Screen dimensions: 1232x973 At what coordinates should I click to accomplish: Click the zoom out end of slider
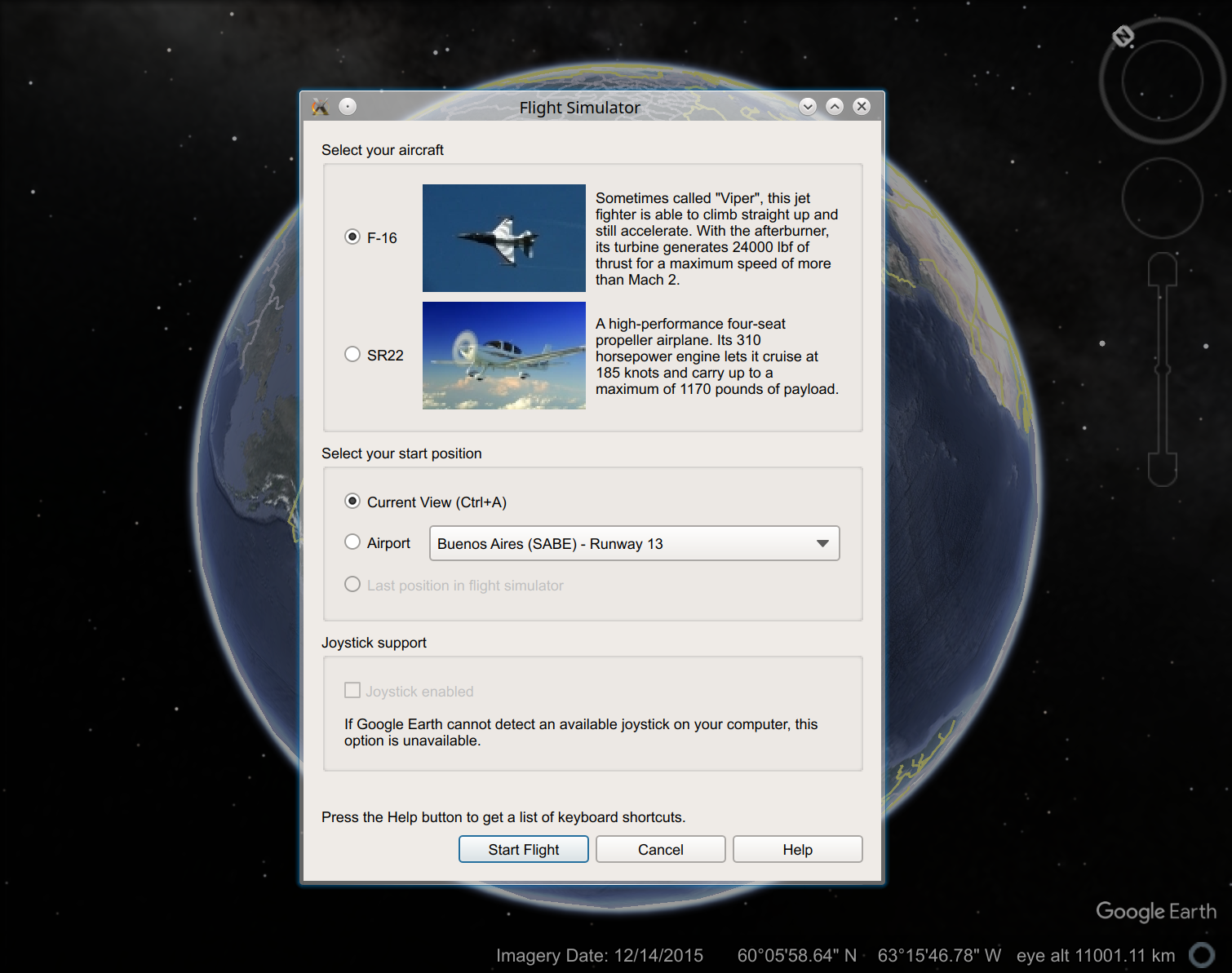(x=1163, y=470)
